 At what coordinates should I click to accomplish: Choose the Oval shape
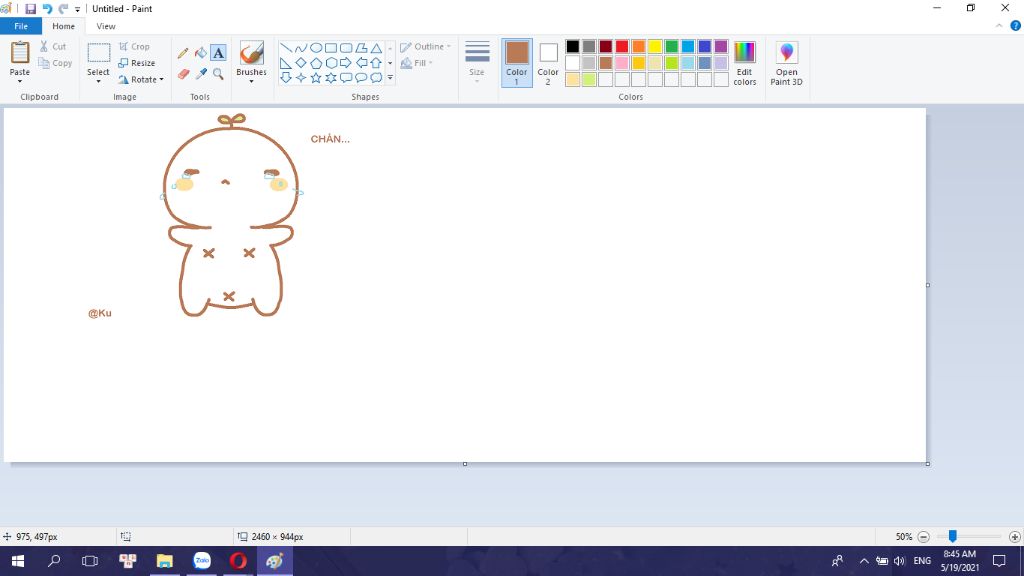pyautogui.click(x=315, y=48)
